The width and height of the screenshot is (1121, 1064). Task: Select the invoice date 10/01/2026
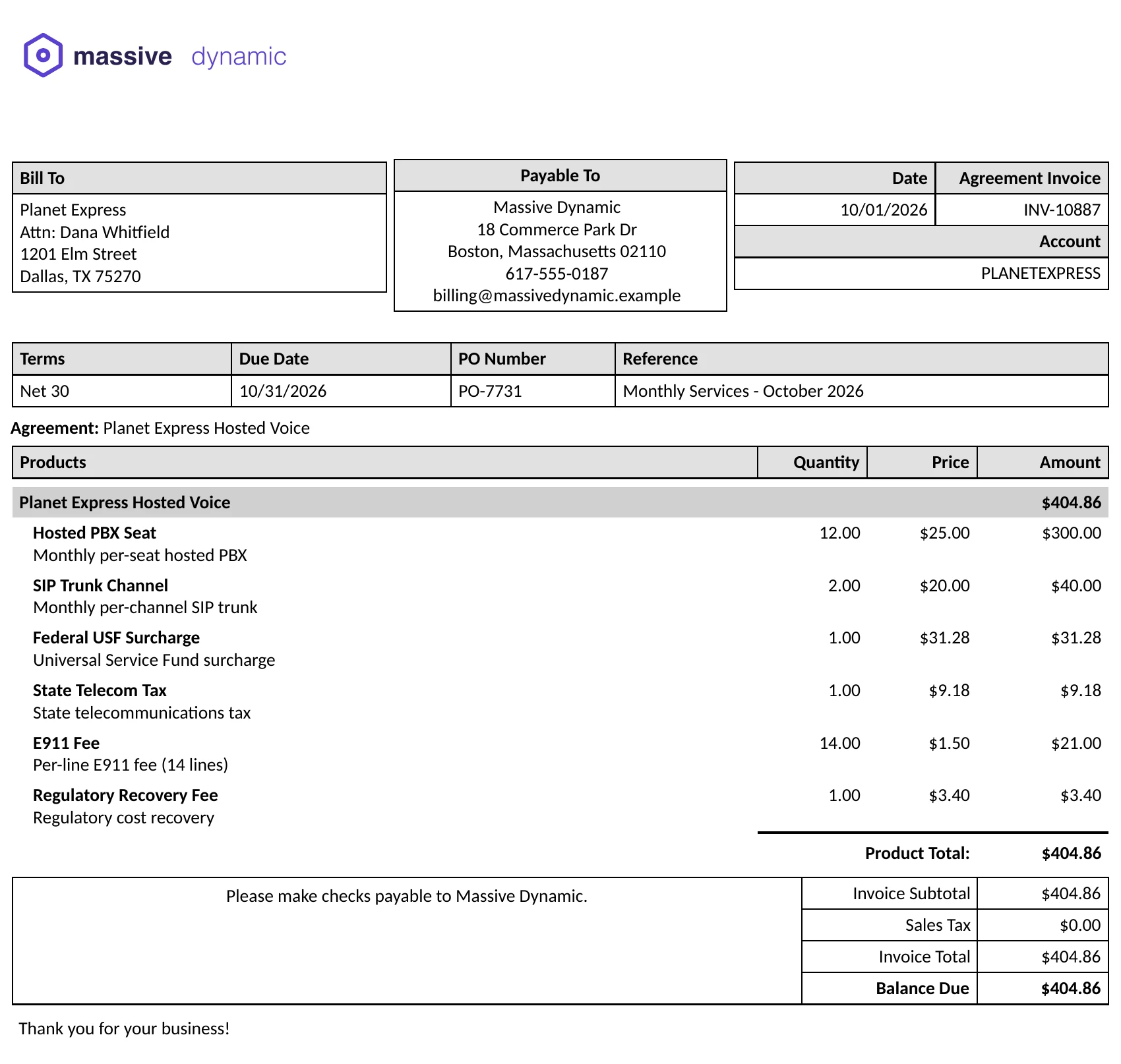[884, 210]
